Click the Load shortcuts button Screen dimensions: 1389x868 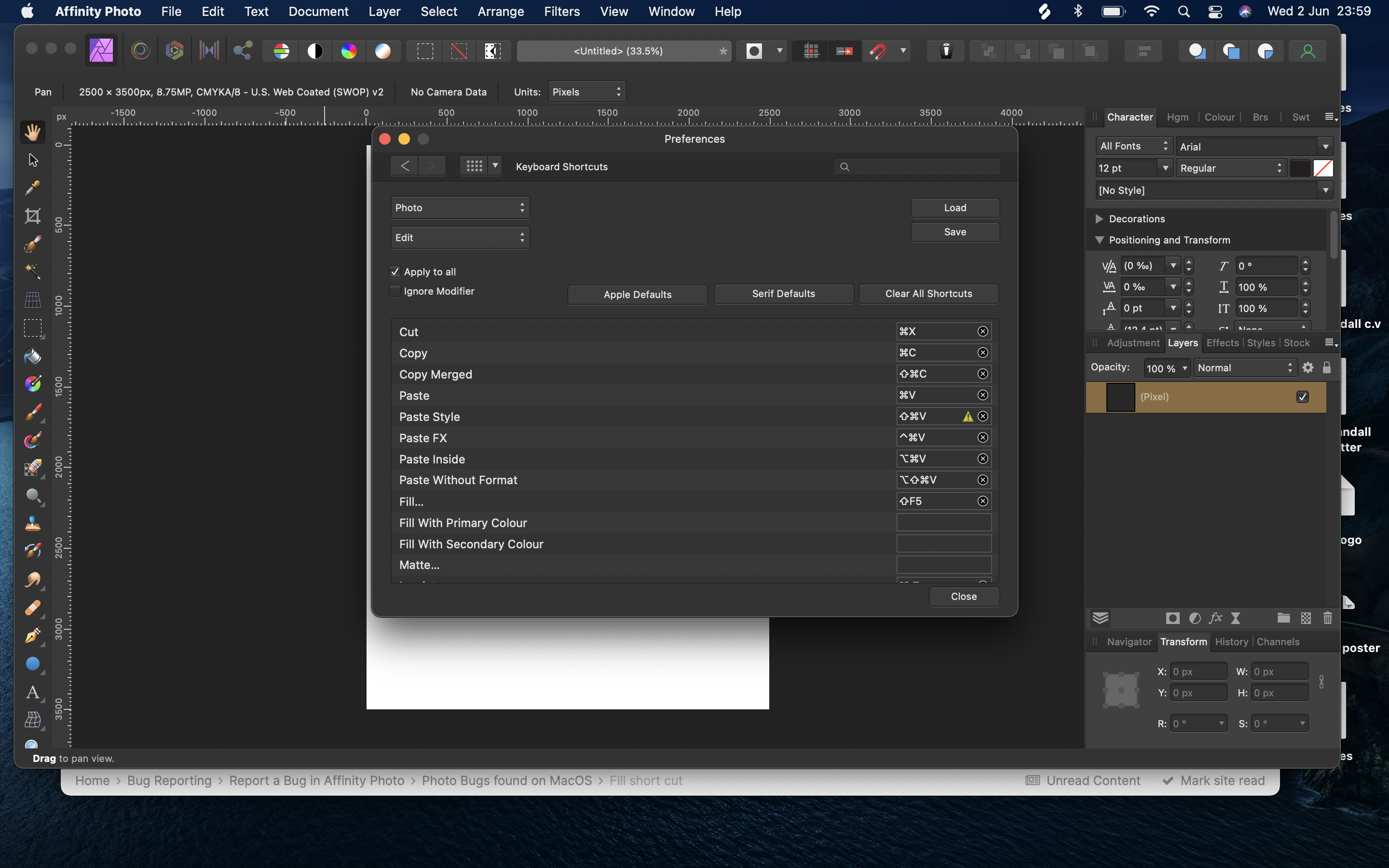(954, 208)
